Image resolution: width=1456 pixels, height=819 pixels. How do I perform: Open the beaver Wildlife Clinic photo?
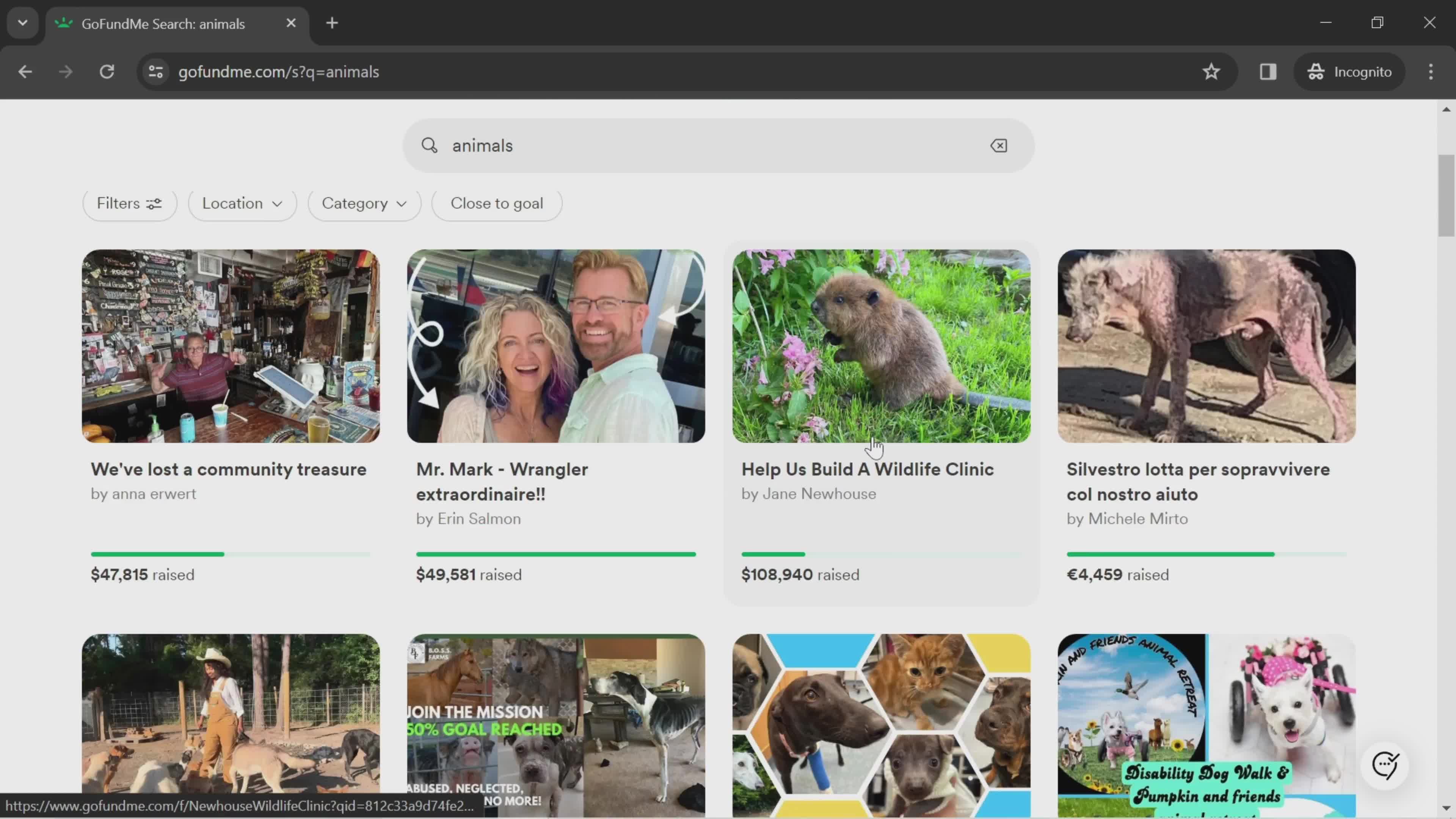tap(881, 346)
